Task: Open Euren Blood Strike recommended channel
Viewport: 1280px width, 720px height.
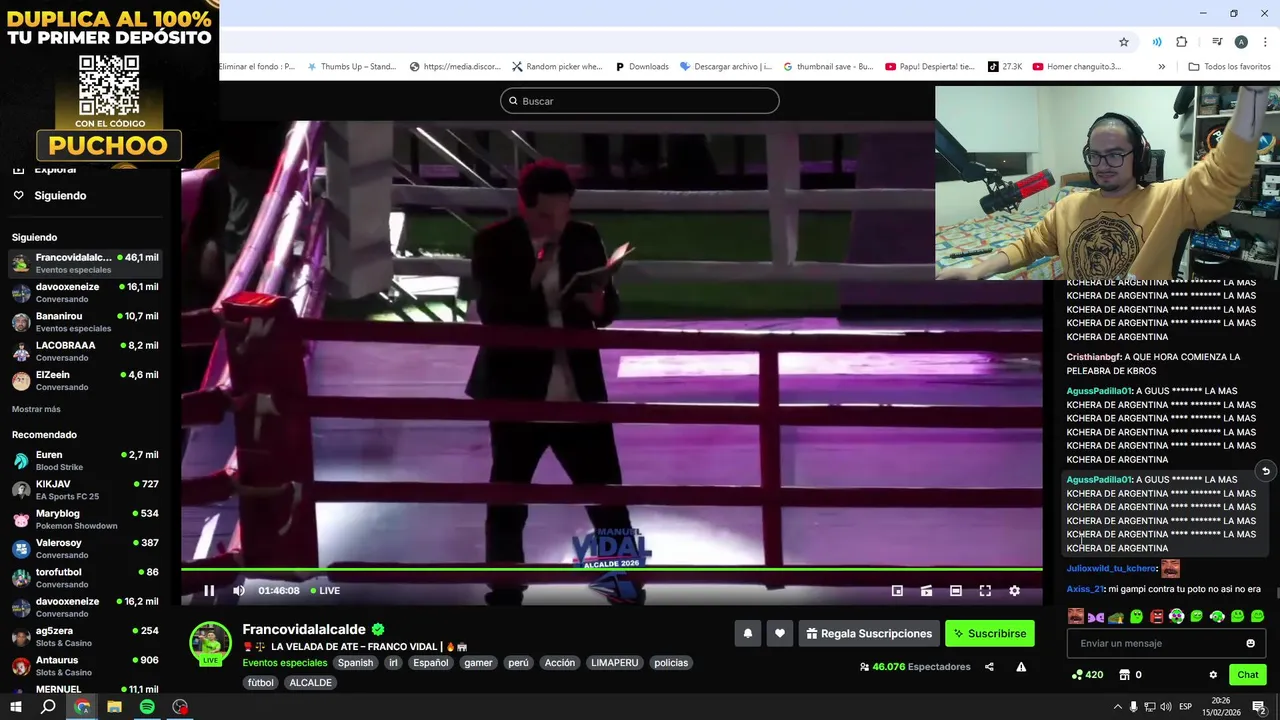Action: pyautogui.click(x=86, y=460)
